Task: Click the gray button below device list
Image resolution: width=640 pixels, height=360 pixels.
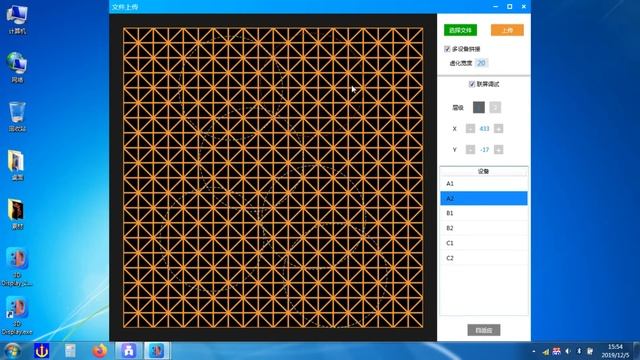Action: click(x=484, y=330)
